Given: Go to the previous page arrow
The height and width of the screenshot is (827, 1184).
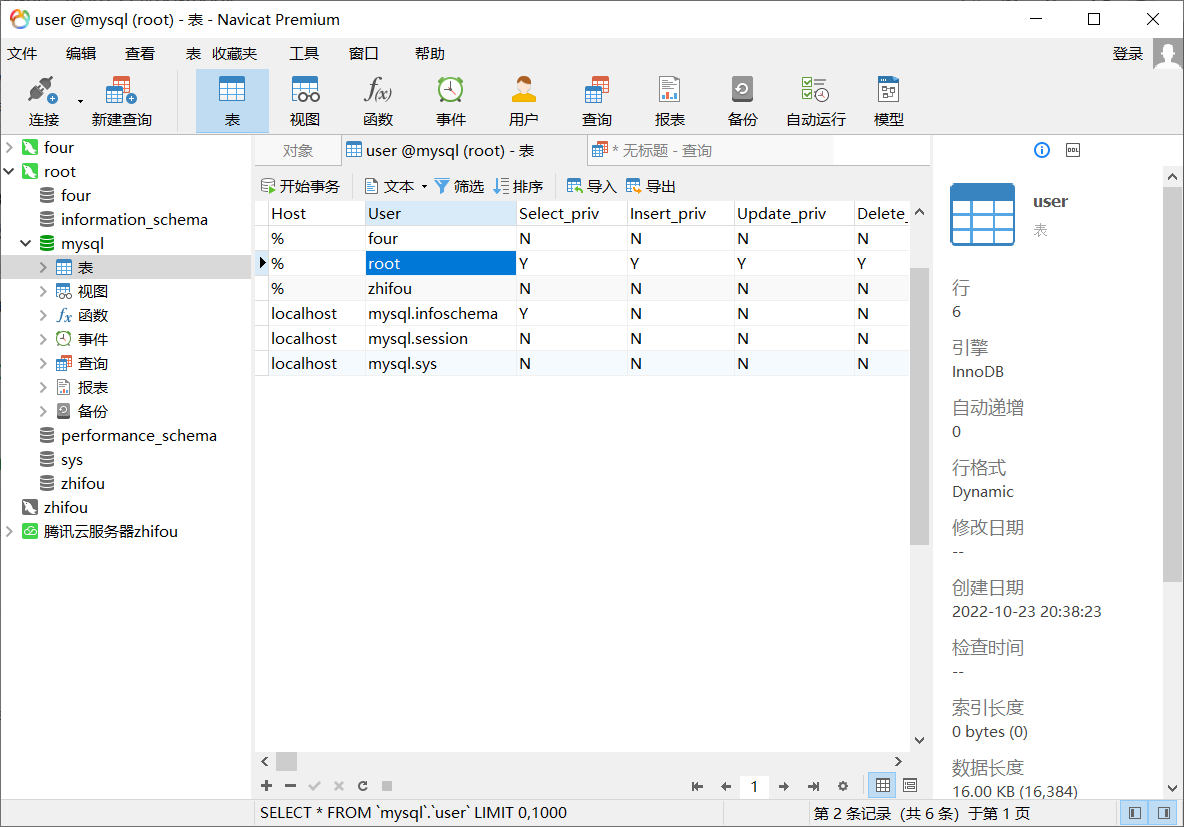Looking at the screenshot, I should [x=726, y=786].
